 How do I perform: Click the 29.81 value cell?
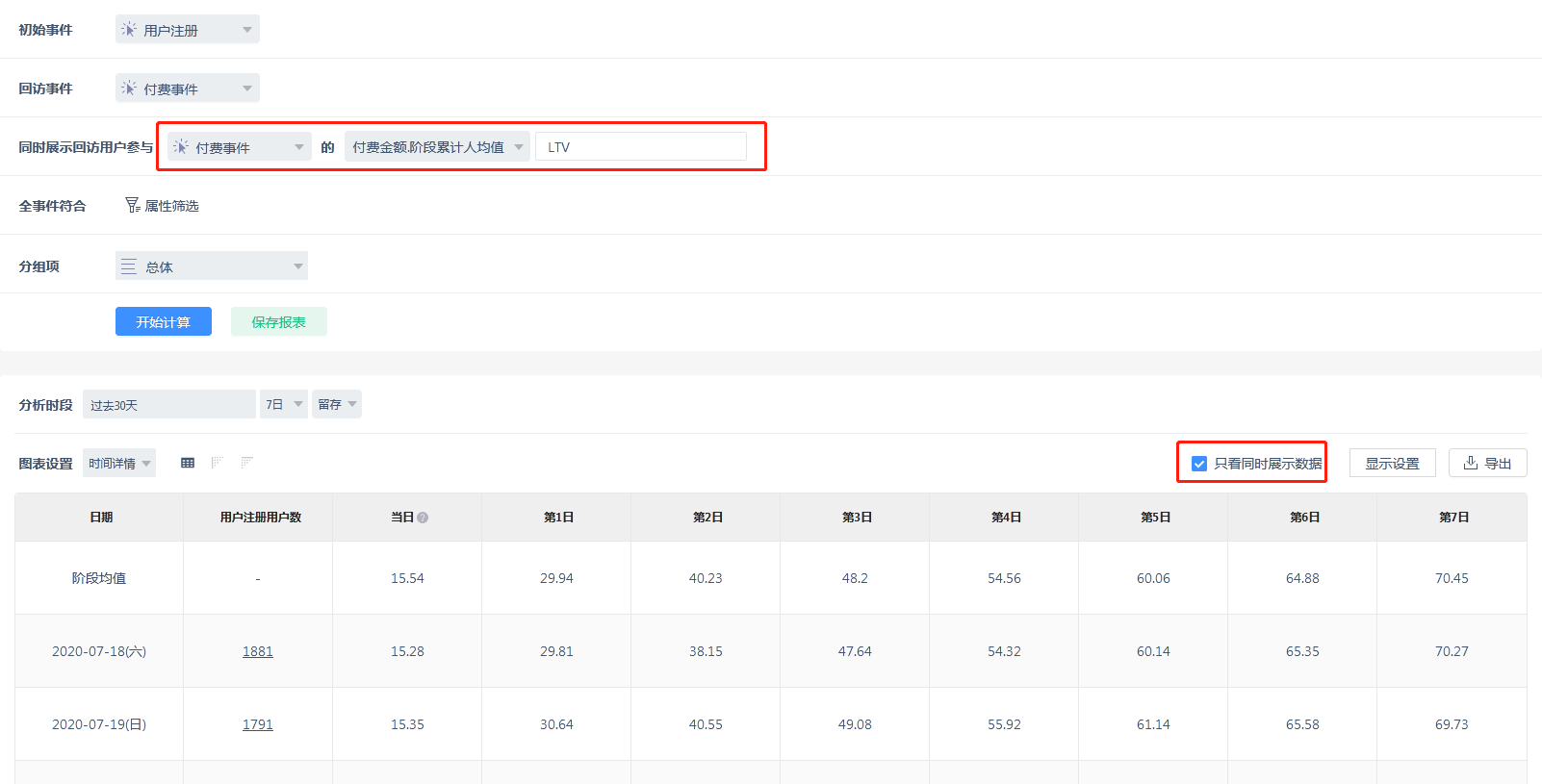557,651
